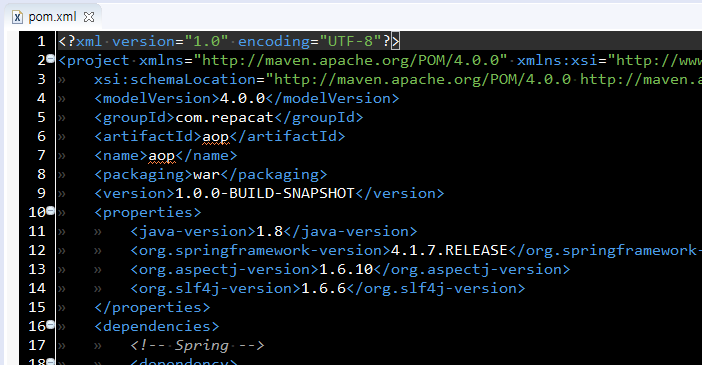Image resolution: width=702 pixels, height=365 pixels.
Task: Click the closing packaging tag on line 8
Action: (x=274, y=175)
